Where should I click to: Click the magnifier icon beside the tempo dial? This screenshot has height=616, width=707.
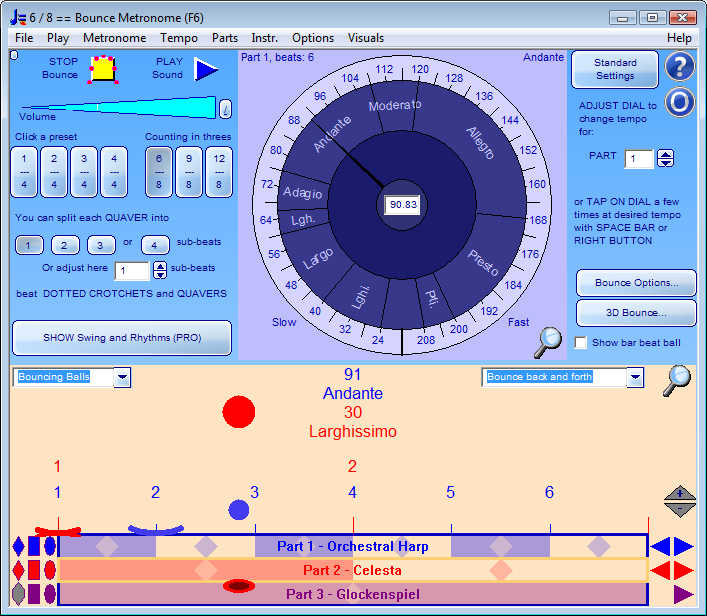(x=548, y=342)
